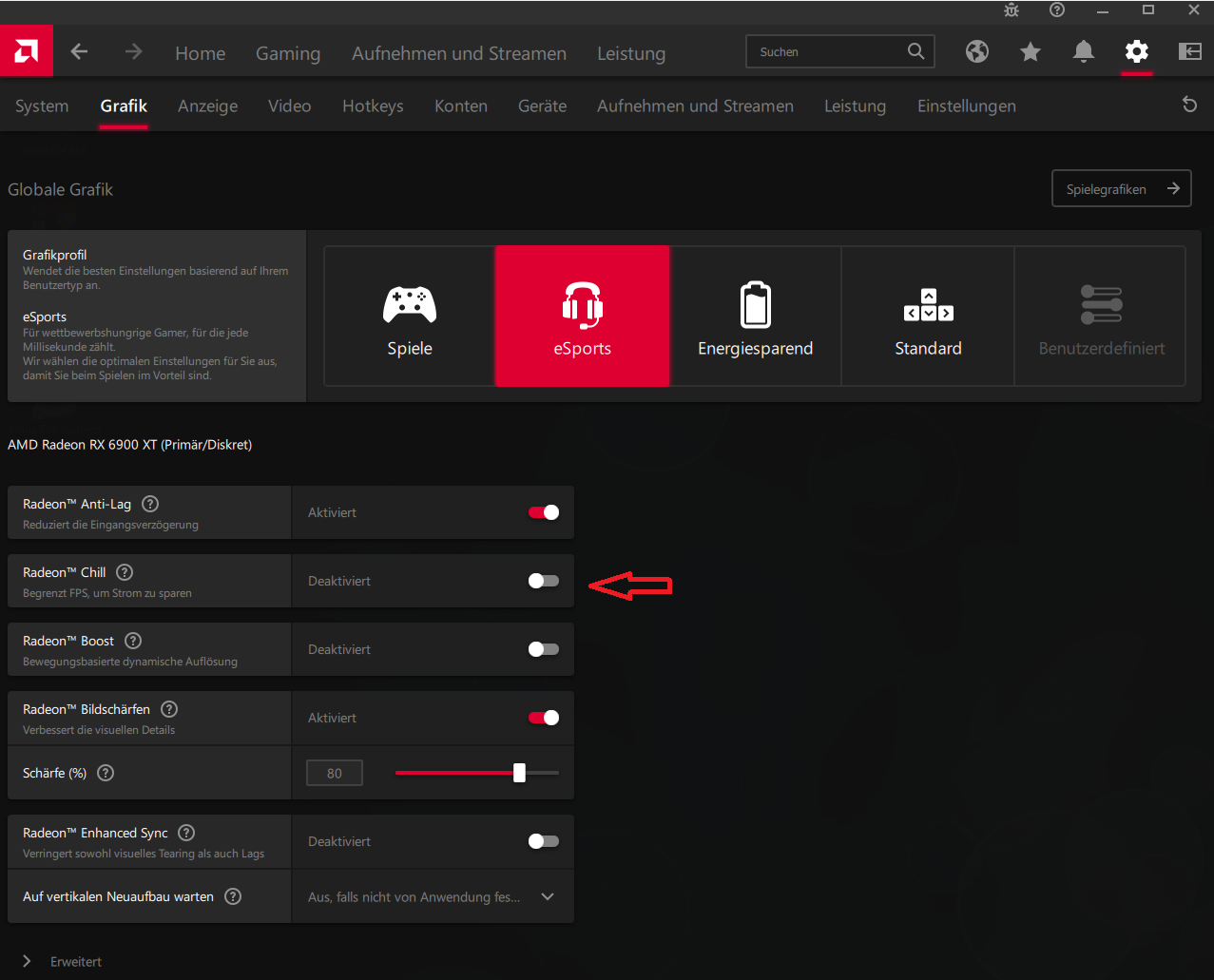
Task: Click the search magnifier icon
Action: pyautogui.click(x=915, y=51)
